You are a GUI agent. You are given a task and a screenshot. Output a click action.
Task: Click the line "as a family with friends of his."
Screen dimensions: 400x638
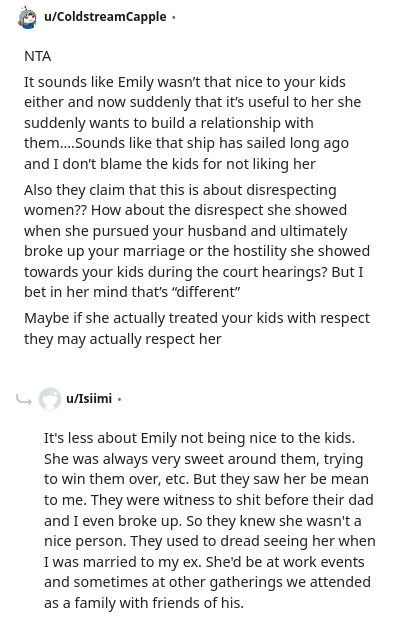pyautogui.click(x=144, y=603)
